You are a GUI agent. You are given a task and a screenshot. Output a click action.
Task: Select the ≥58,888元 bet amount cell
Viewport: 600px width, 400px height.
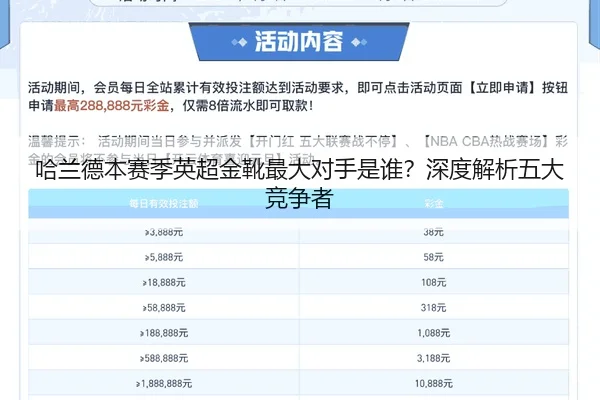pyautogui.click(x=164, y=307)
